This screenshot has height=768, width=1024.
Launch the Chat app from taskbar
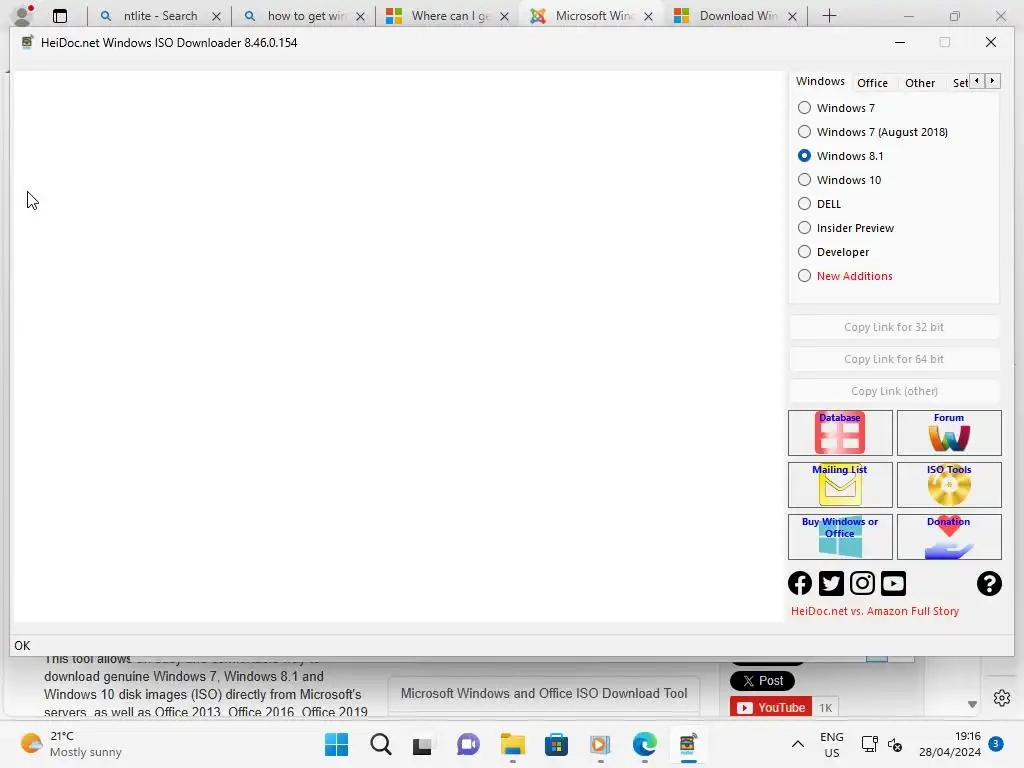click(x=468, y=744)
